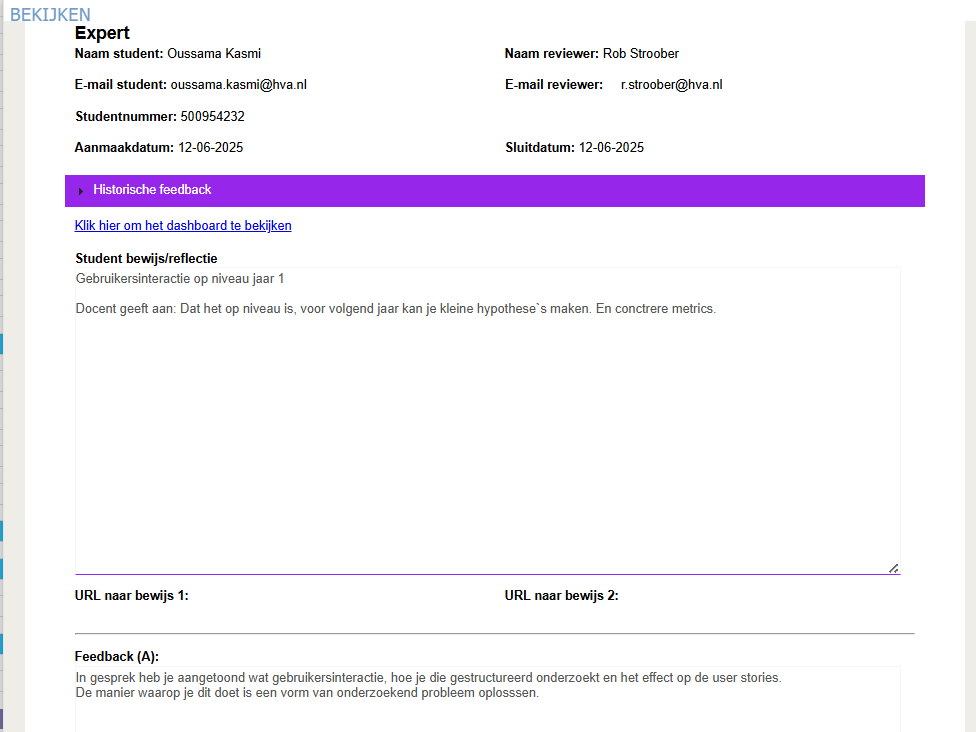The image size is (976, 732).
Task: Click the purple Historische feedback bar title
Action: (152, 190)
